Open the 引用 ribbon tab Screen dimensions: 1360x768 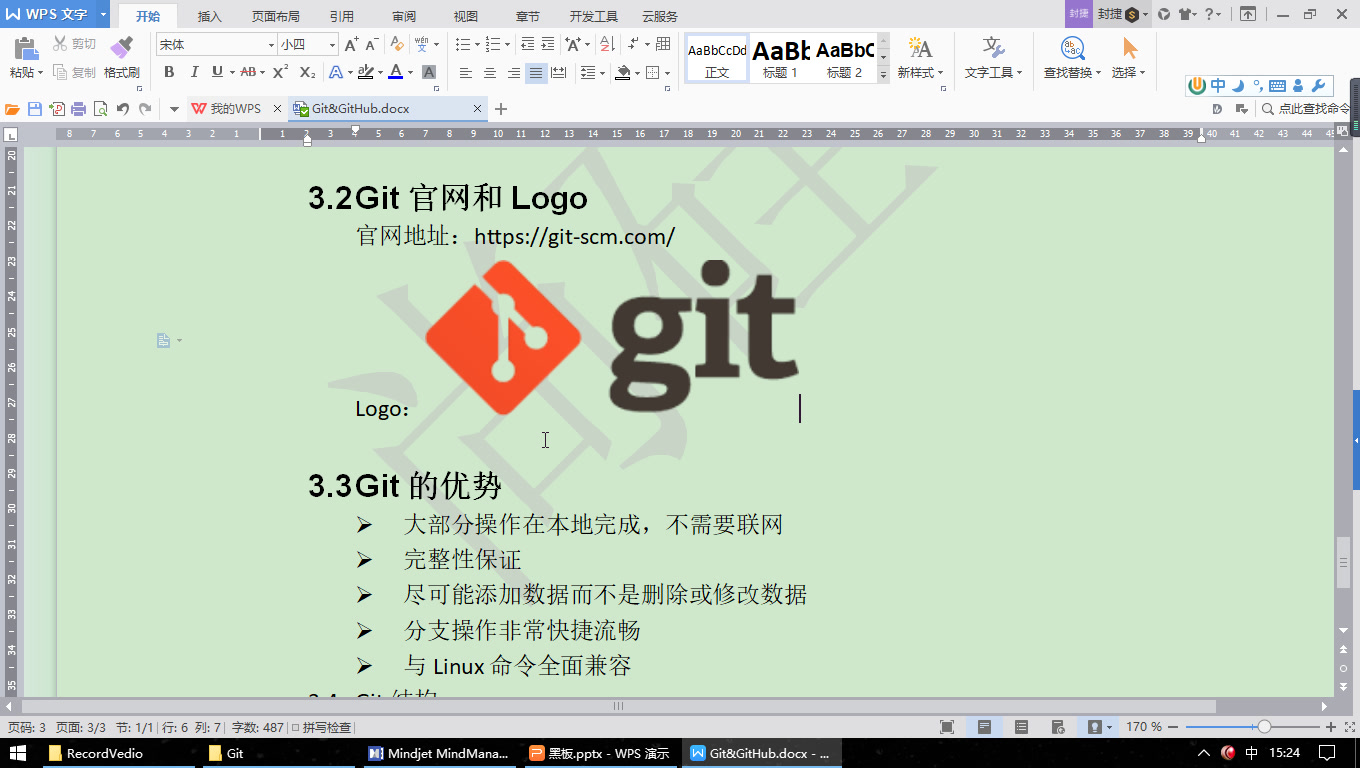click(341, 16)
